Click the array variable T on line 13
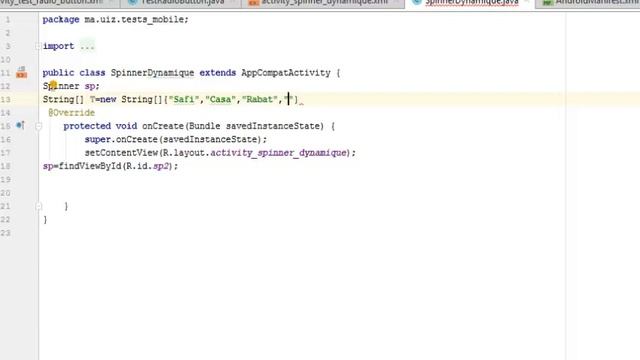 [92, 100]
